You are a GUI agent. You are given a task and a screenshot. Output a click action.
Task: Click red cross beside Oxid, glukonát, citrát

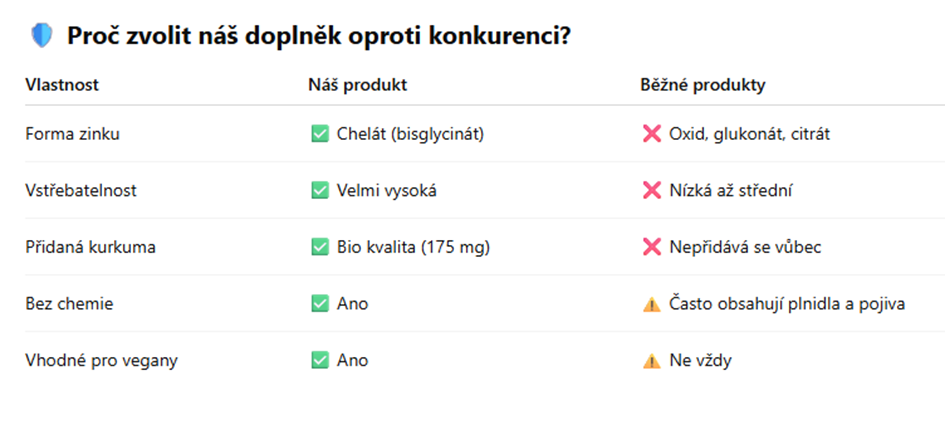click(x=651, y=134)
